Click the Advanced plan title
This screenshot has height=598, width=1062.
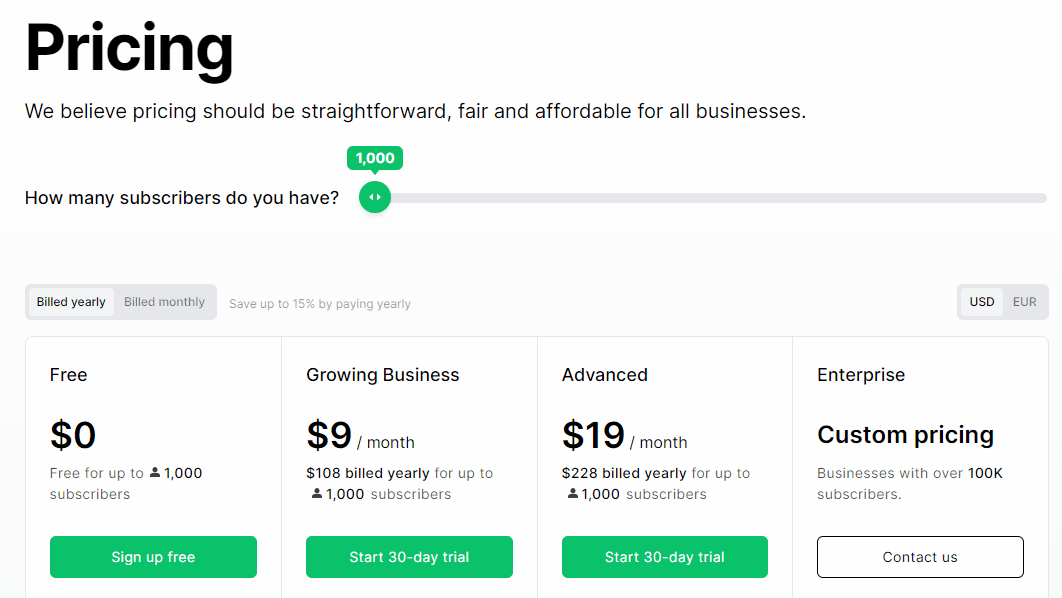click(x=604, y=375)
